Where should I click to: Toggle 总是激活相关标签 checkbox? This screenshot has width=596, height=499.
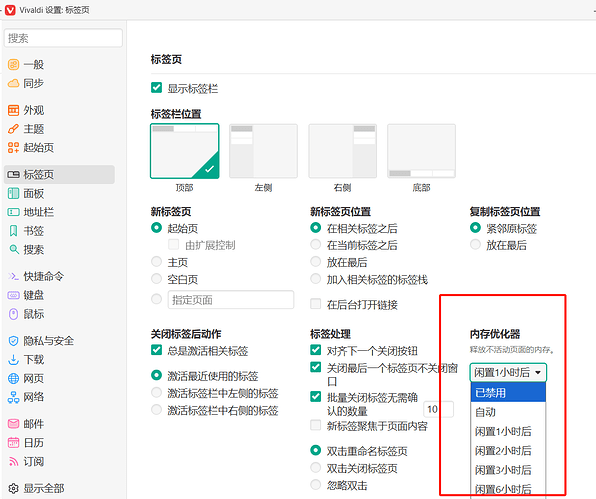click(156, 350)
